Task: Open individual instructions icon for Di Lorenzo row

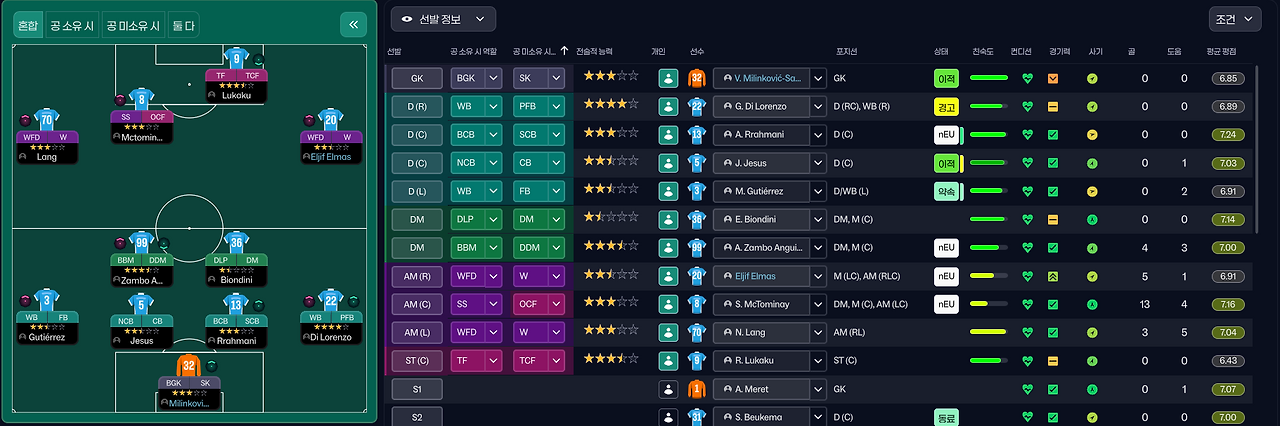Action: pyautogui.click(x=668, y=106)
